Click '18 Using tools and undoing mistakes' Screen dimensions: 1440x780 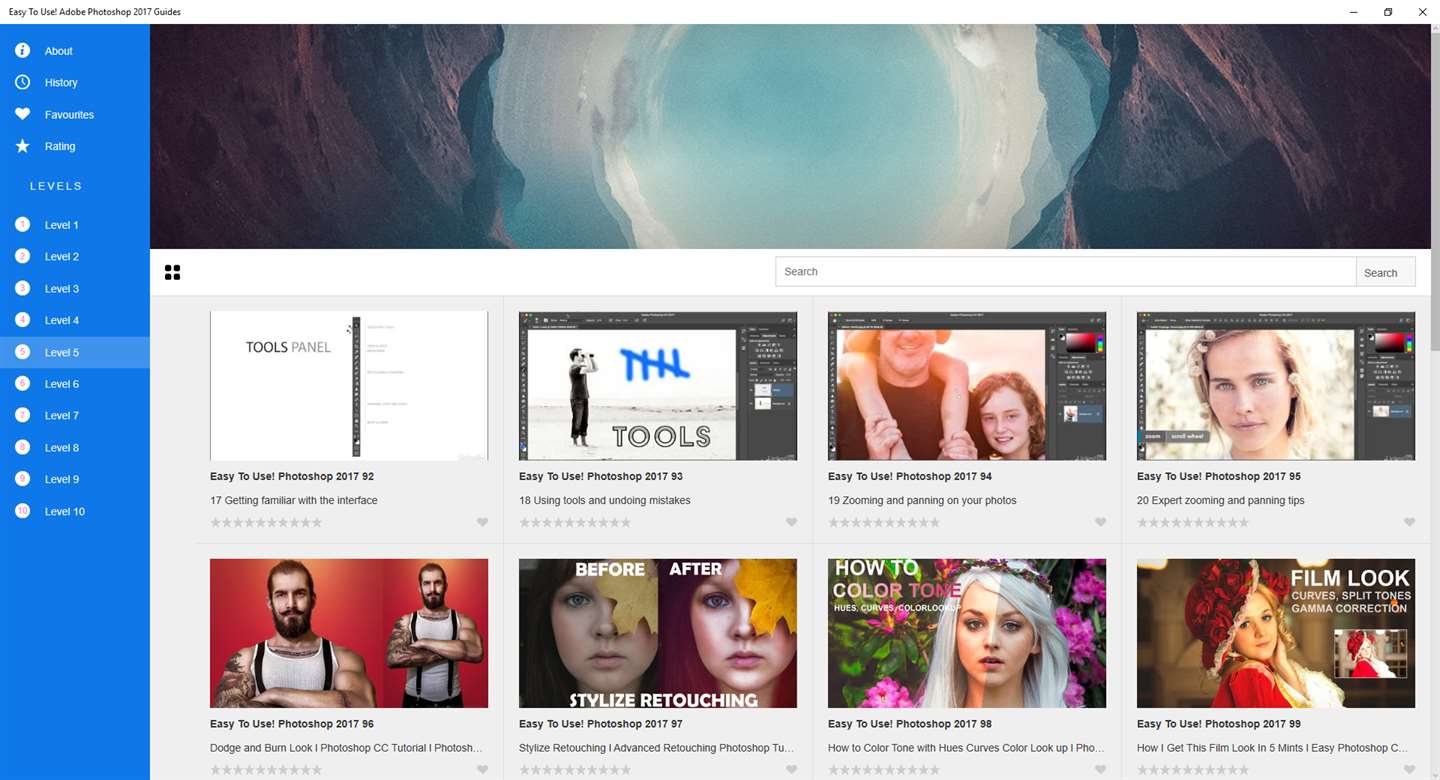coord(605,500)
